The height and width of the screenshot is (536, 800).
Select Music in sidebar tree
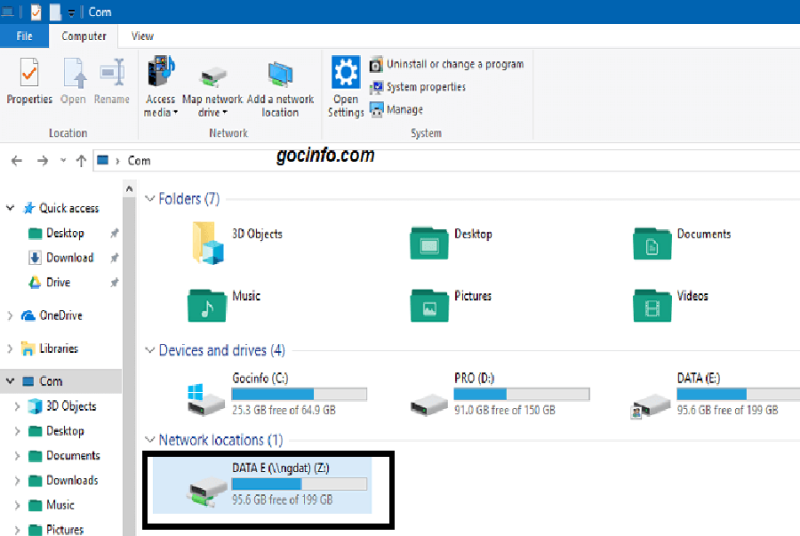tap(52, 505)
